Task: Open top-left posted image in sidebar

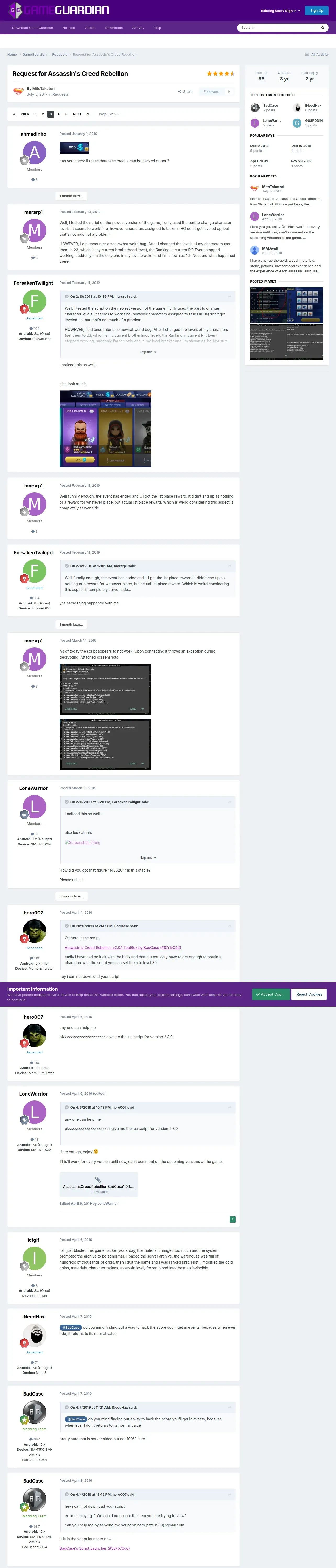Action: (268, 305)
